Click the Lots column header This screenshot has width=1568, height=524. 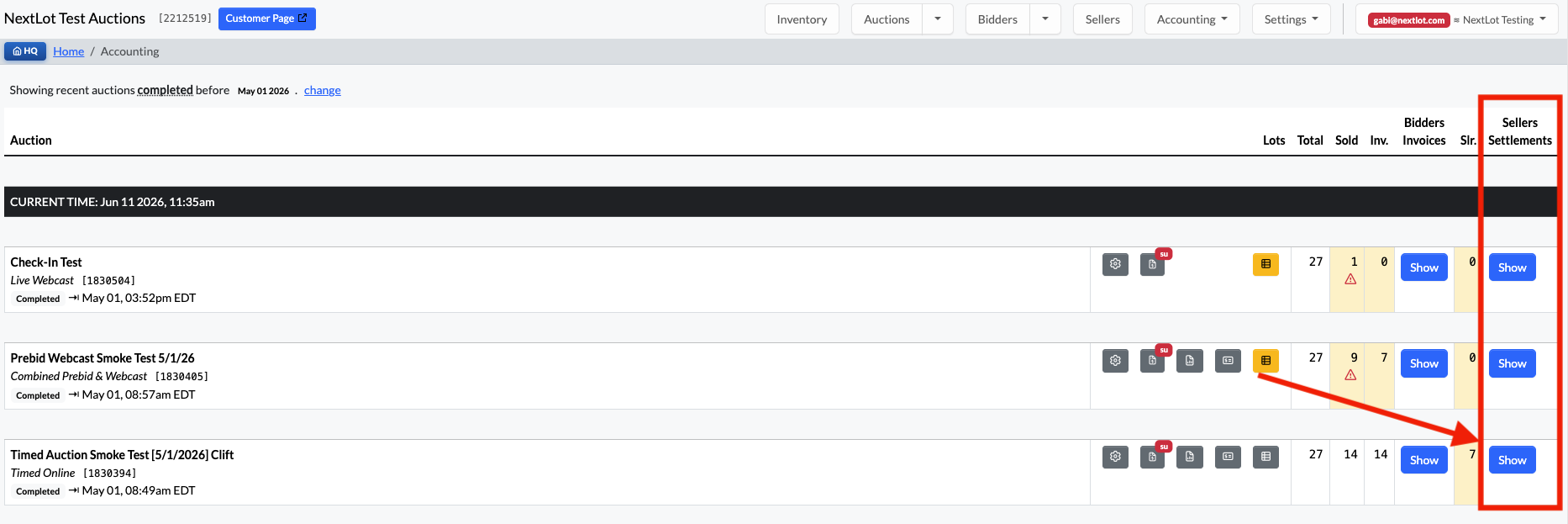click(x=1273, y=140)
